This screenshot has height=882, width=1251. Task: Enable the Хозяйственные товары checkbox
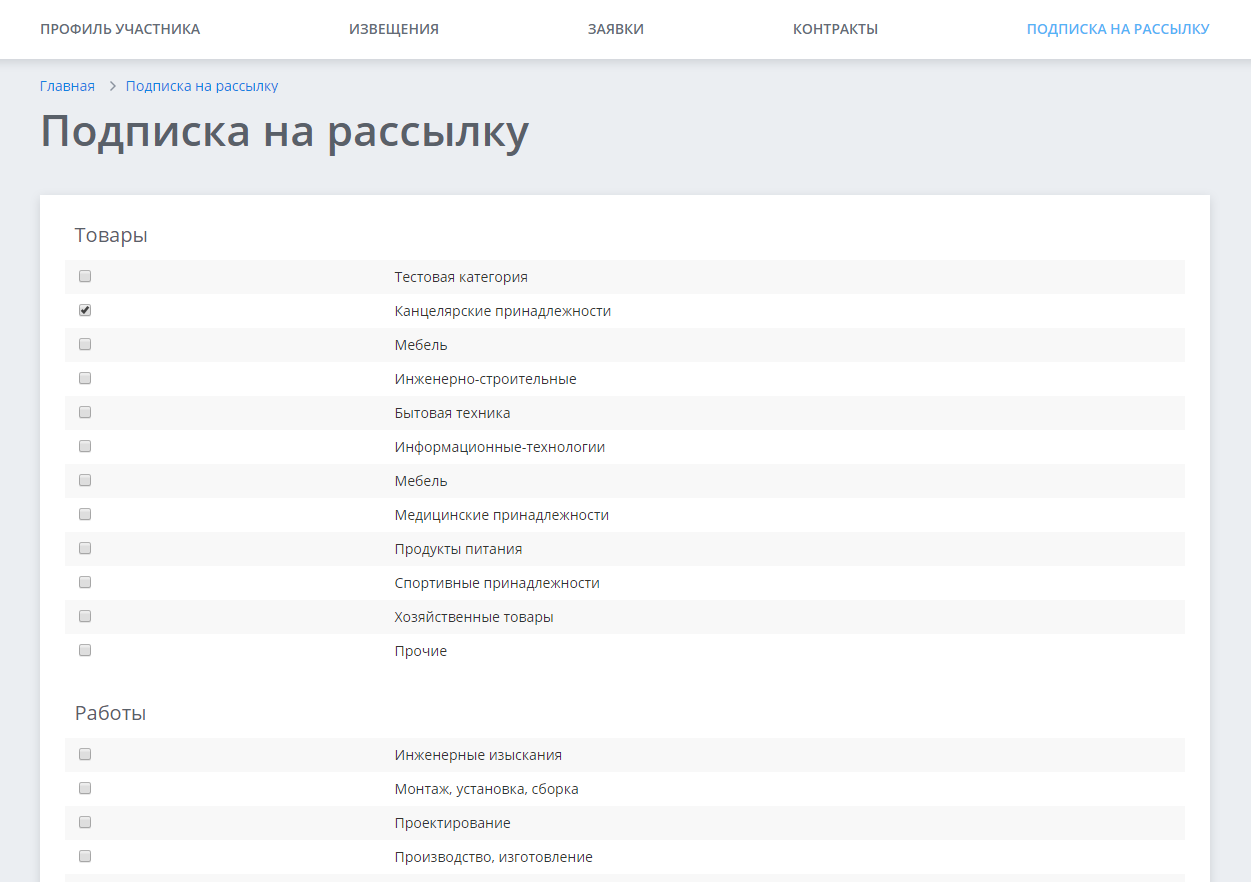pos(85,616)
